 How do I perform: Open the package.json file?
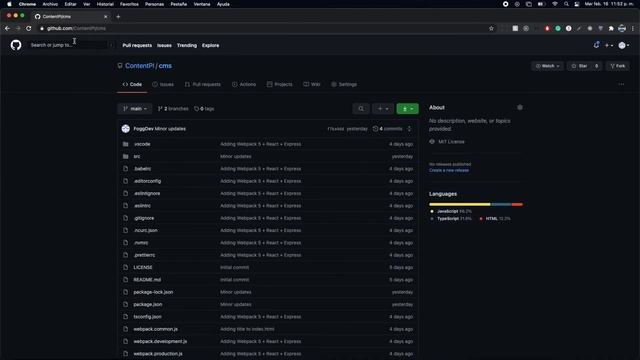(148, 304)
